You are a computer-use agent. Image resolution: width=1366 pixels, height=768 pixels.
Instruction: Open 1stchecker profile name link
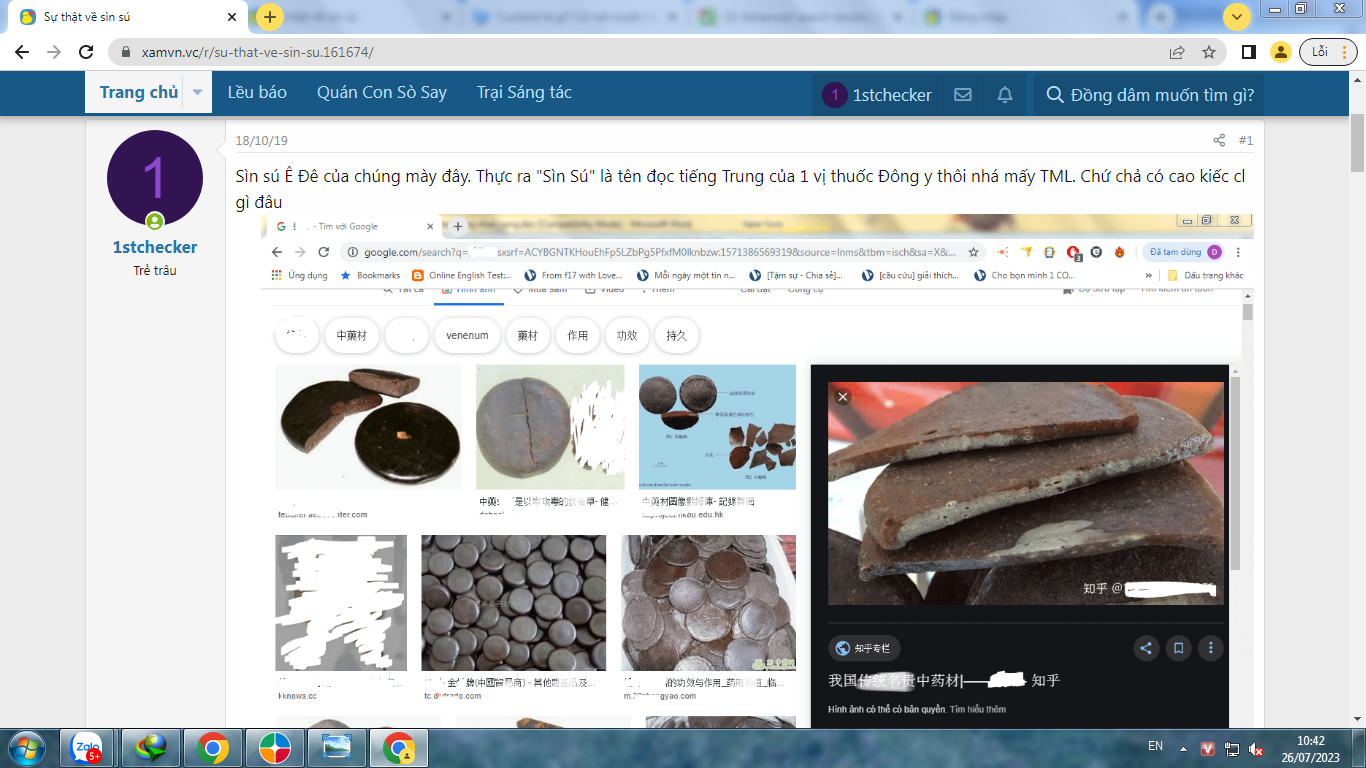155,247
